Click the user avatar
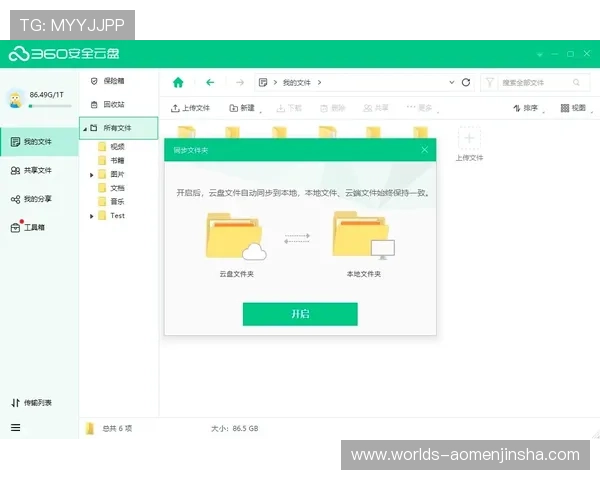The image size is (600, 480). tap(15, 100)
